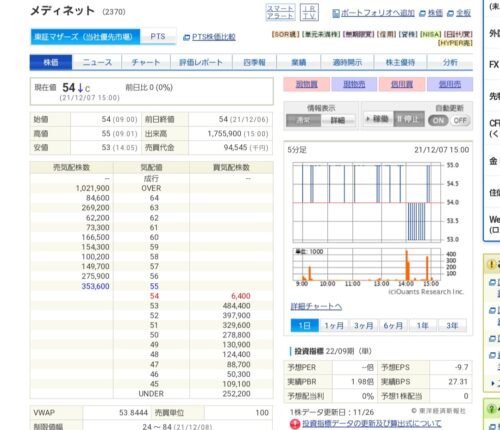Switch to the PTS market tab
Image resolution: width=500 pixels, height=430 pixels.
pos(158,36)
